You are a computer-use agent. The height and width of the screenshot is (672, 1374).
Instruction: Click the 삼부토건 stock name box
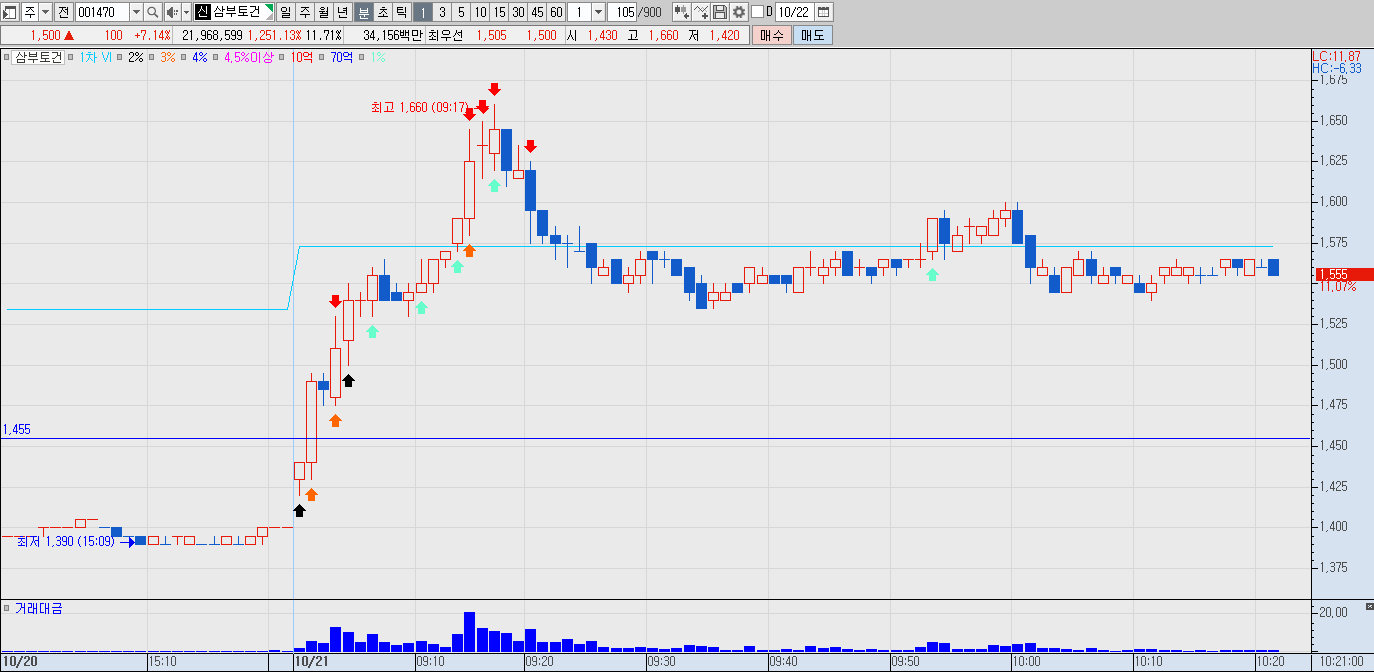click(x=242, y=12)
